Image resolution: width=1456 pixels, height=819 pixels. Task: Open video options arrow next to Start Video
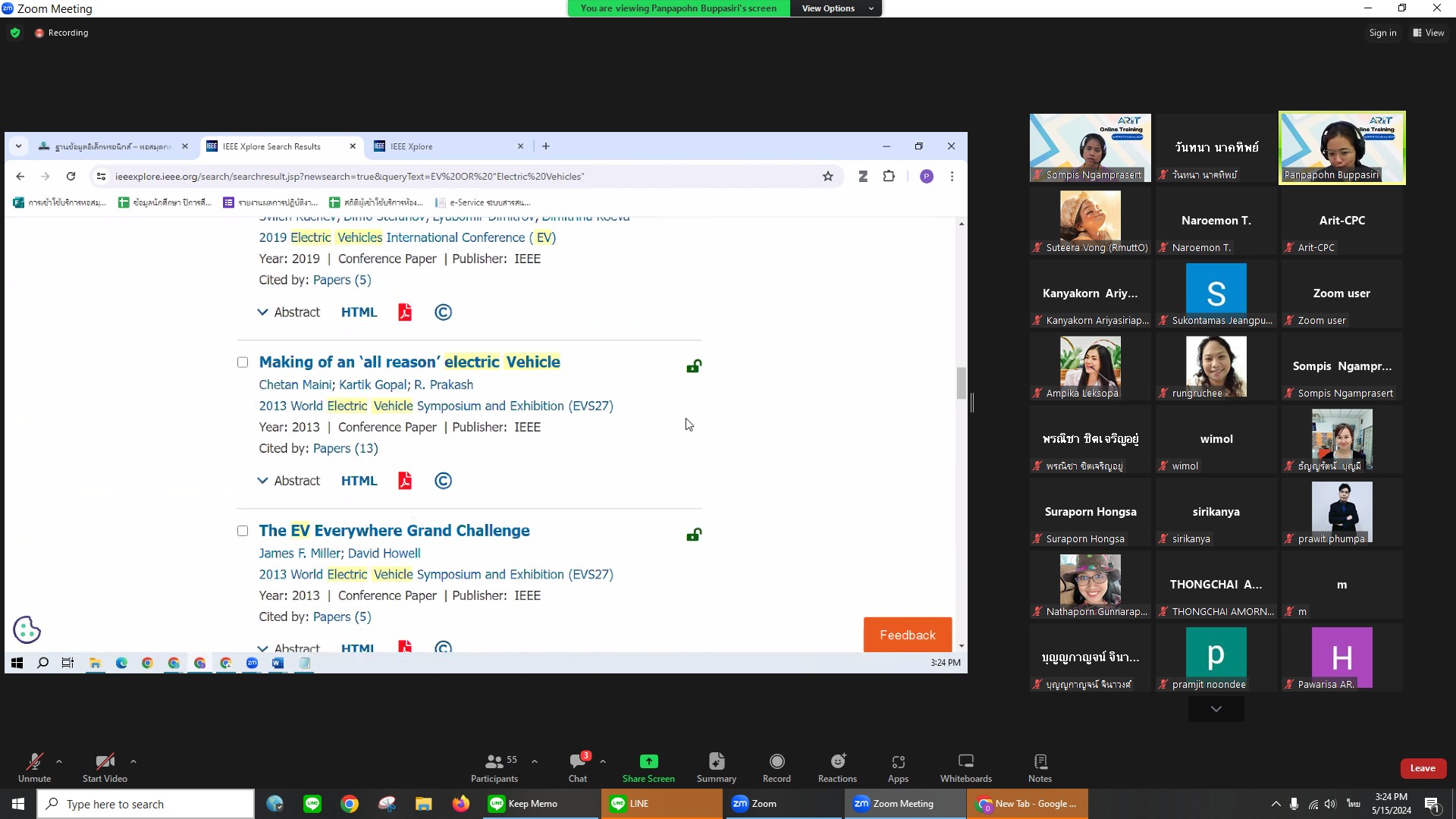pos(133,761)
